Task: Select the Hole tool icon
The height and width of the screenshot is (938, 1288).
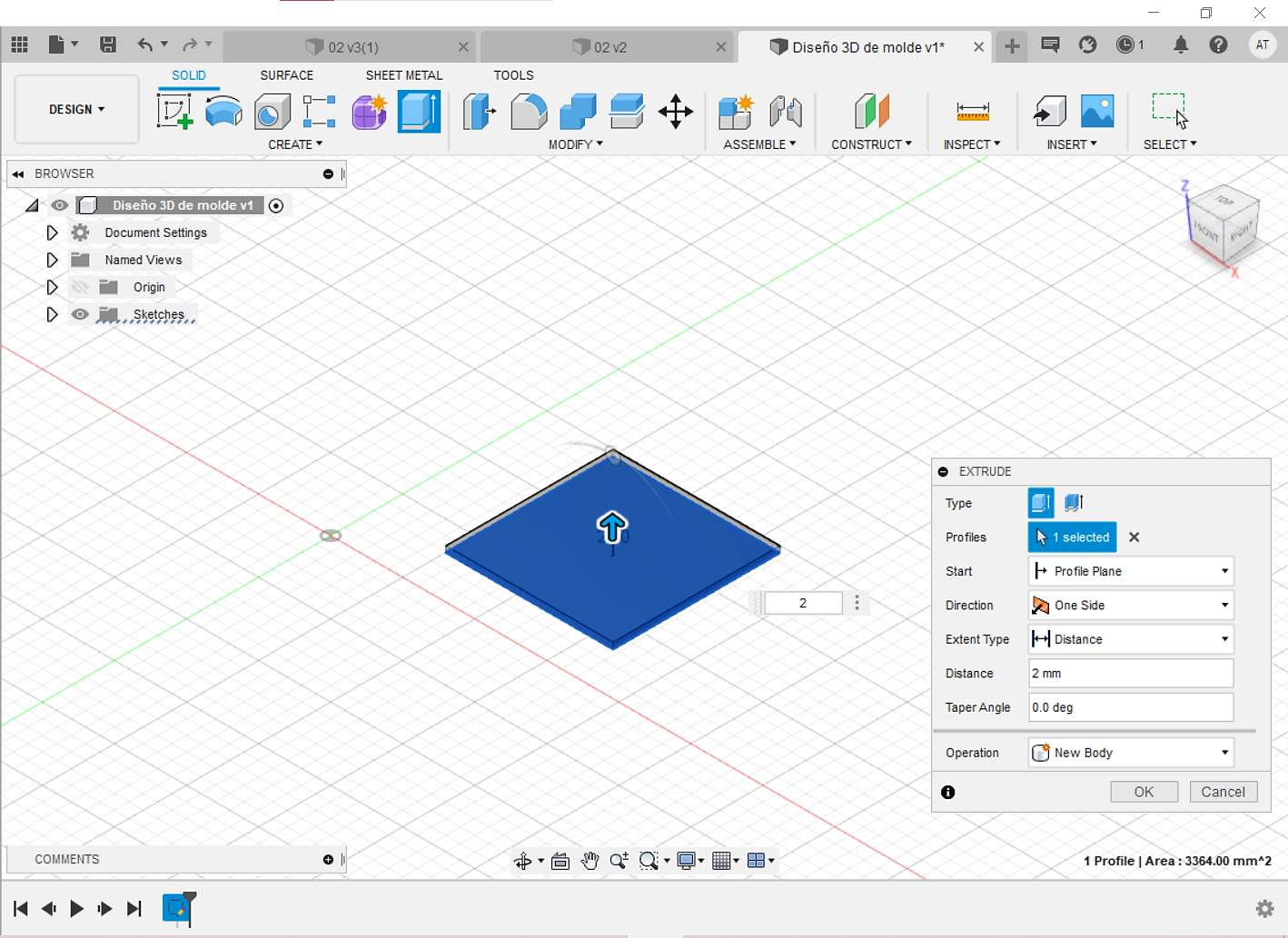Action: pos(272,112)
